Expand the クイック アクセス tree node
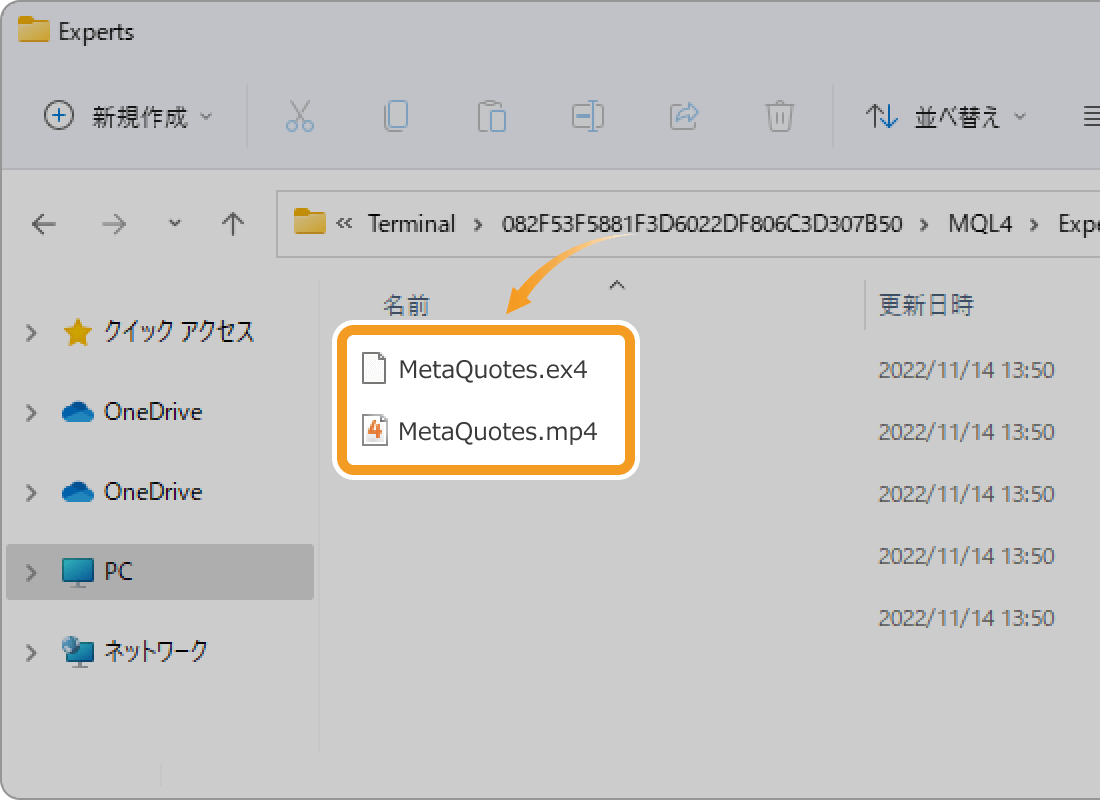The image size is (1100, 800). pos(31,333)
